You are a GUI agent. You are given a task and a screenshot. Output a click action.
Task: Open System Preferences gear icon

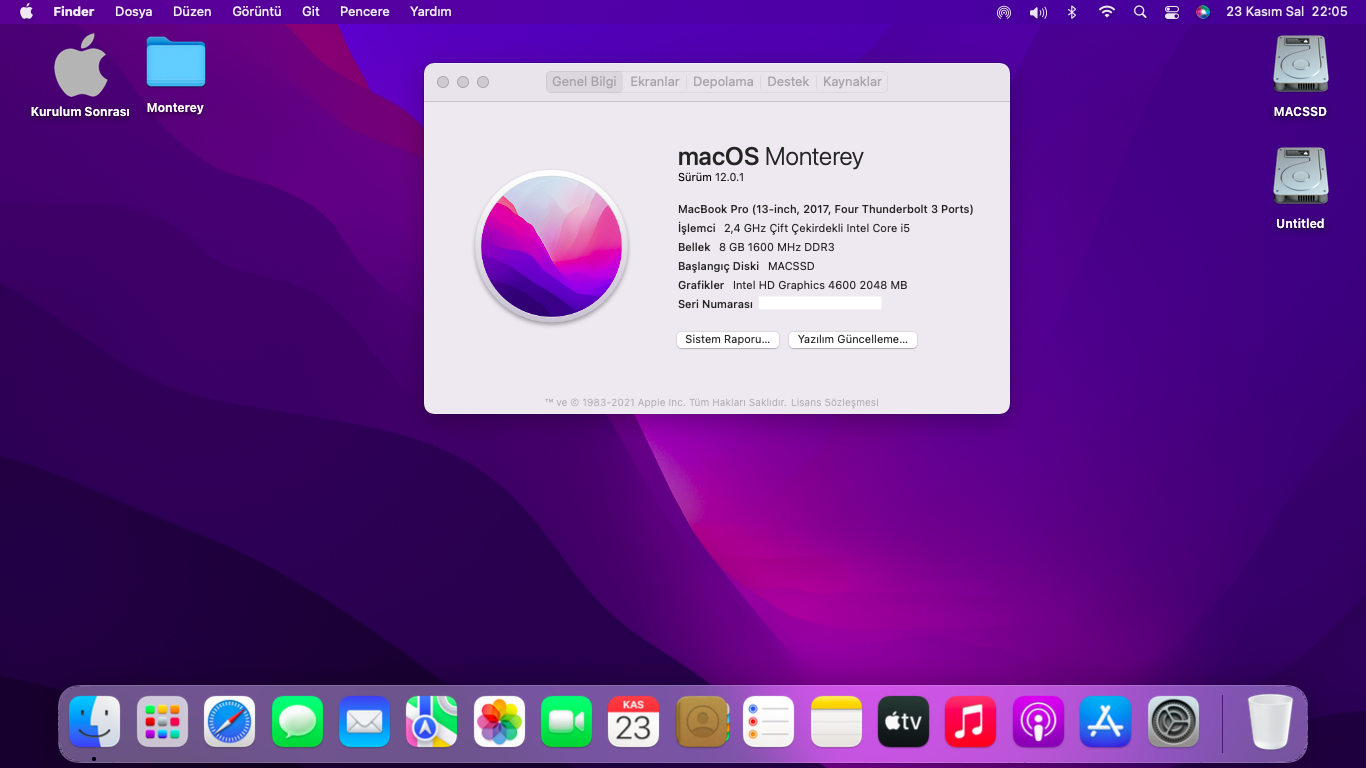1172,721
